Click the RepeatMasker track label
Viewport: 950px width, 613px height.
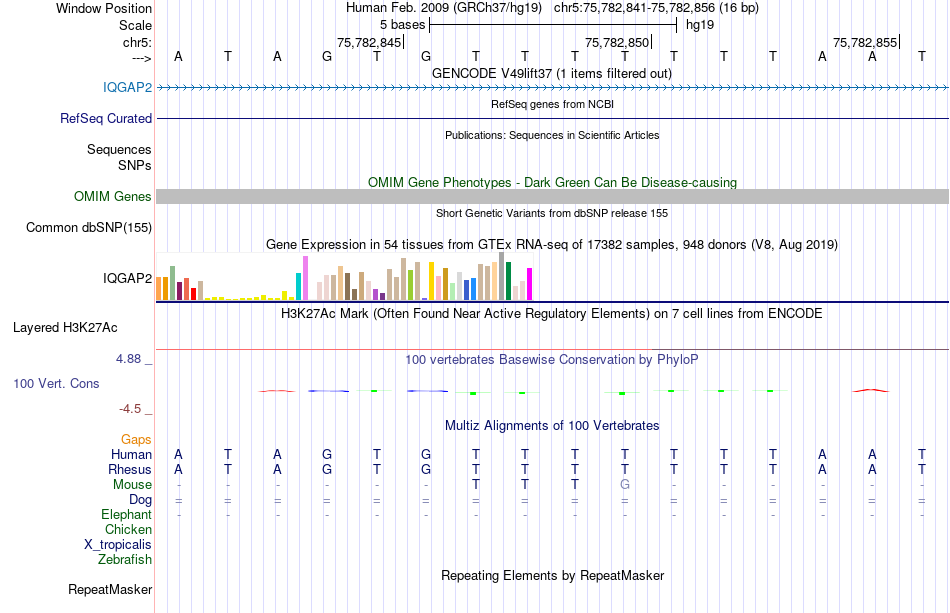110,589
